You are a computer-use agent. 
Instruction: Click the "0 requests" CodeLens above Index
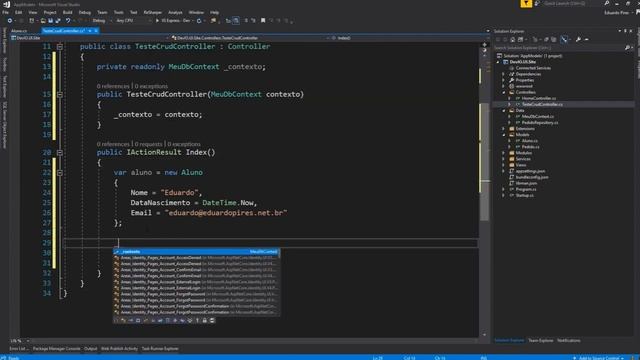tap(149, 144)
